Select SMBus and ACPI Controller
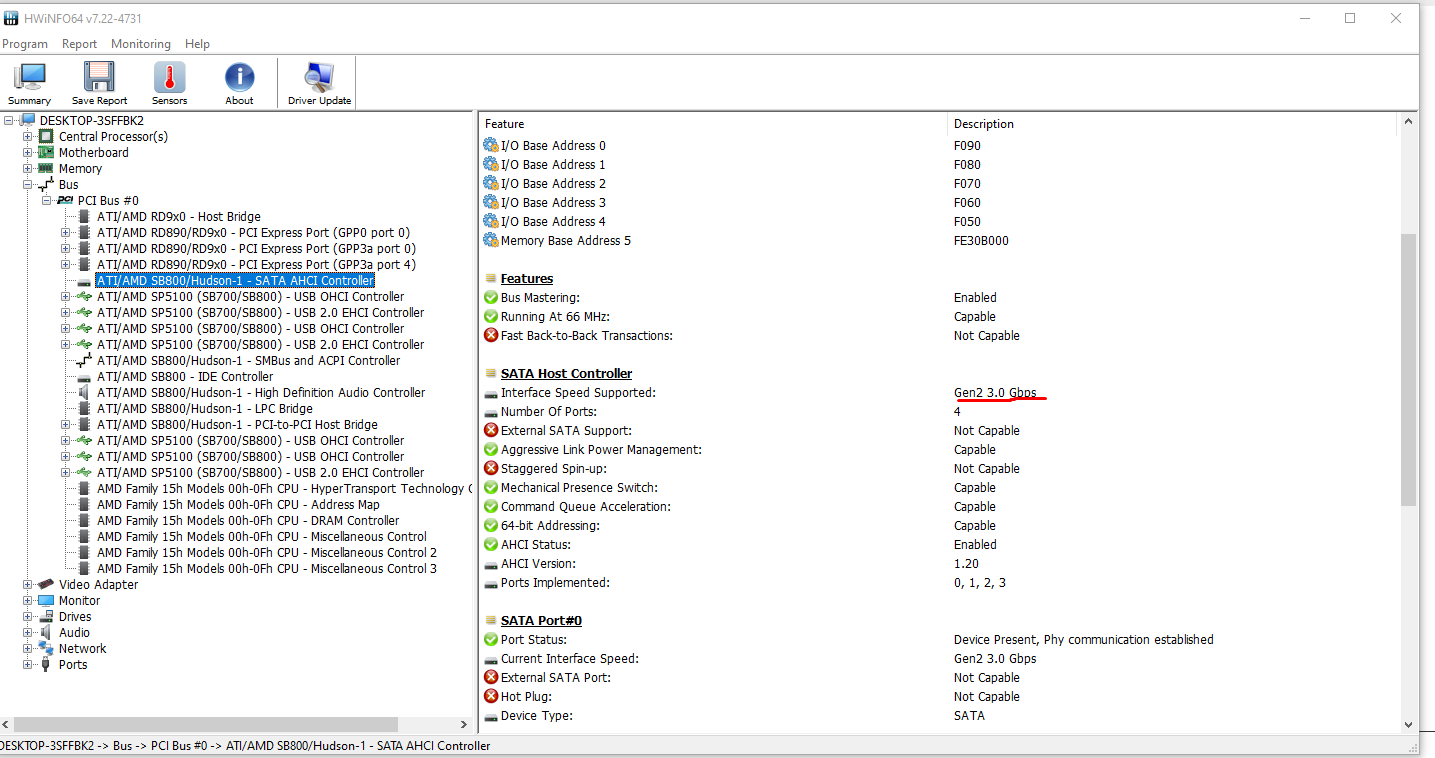 pyautogui.click(x=248, y=360)
